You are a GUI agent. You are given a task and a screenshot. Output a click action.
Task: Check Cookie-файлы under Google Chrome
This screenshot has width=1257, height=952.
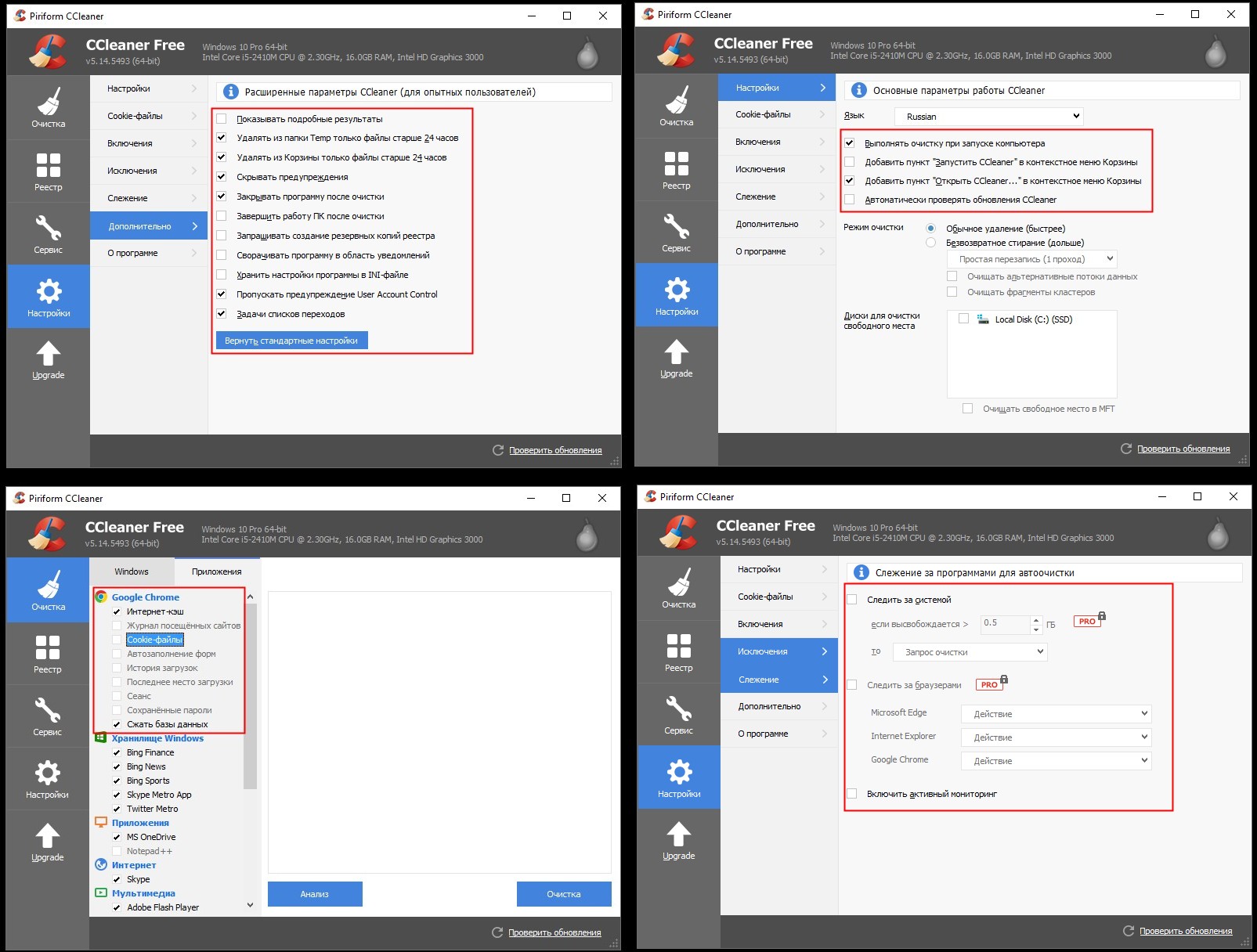pyautogui.click(x=117, y=640)
